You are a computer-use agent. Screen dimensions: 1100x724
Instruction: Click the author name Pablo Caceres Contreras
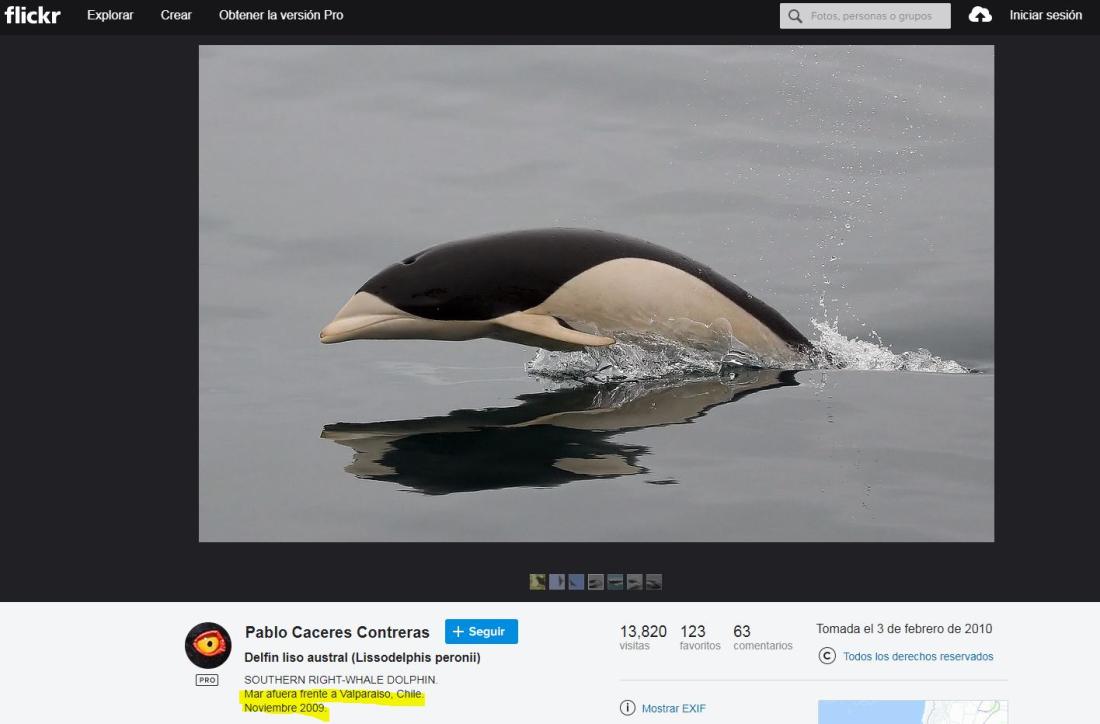(x=337, y=632)
